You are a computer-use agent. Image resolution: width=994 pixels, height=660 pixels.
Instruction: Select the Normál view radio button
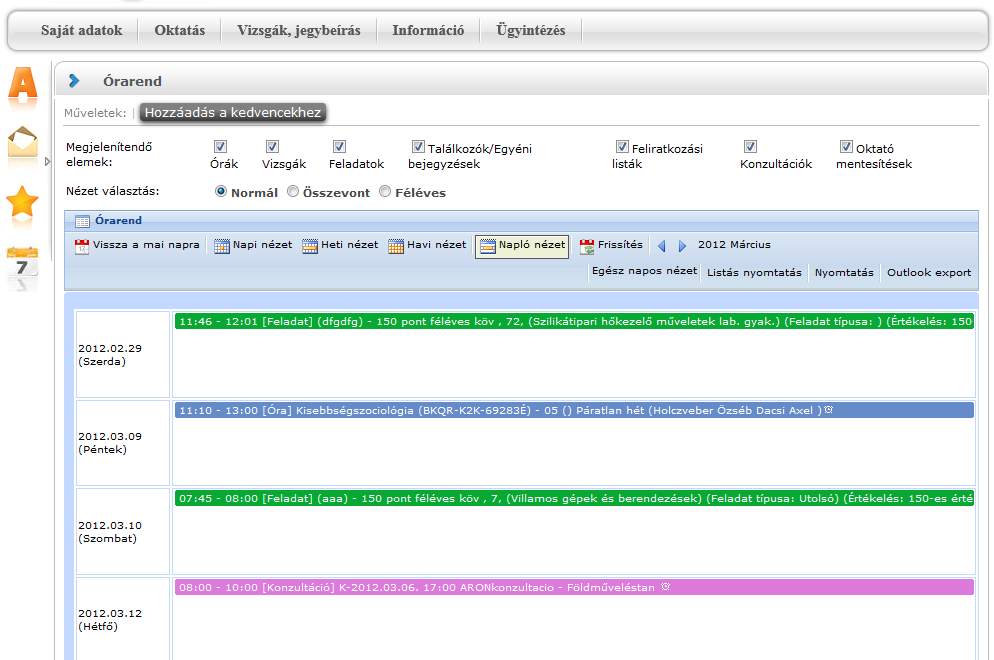(x=221, y=191)
